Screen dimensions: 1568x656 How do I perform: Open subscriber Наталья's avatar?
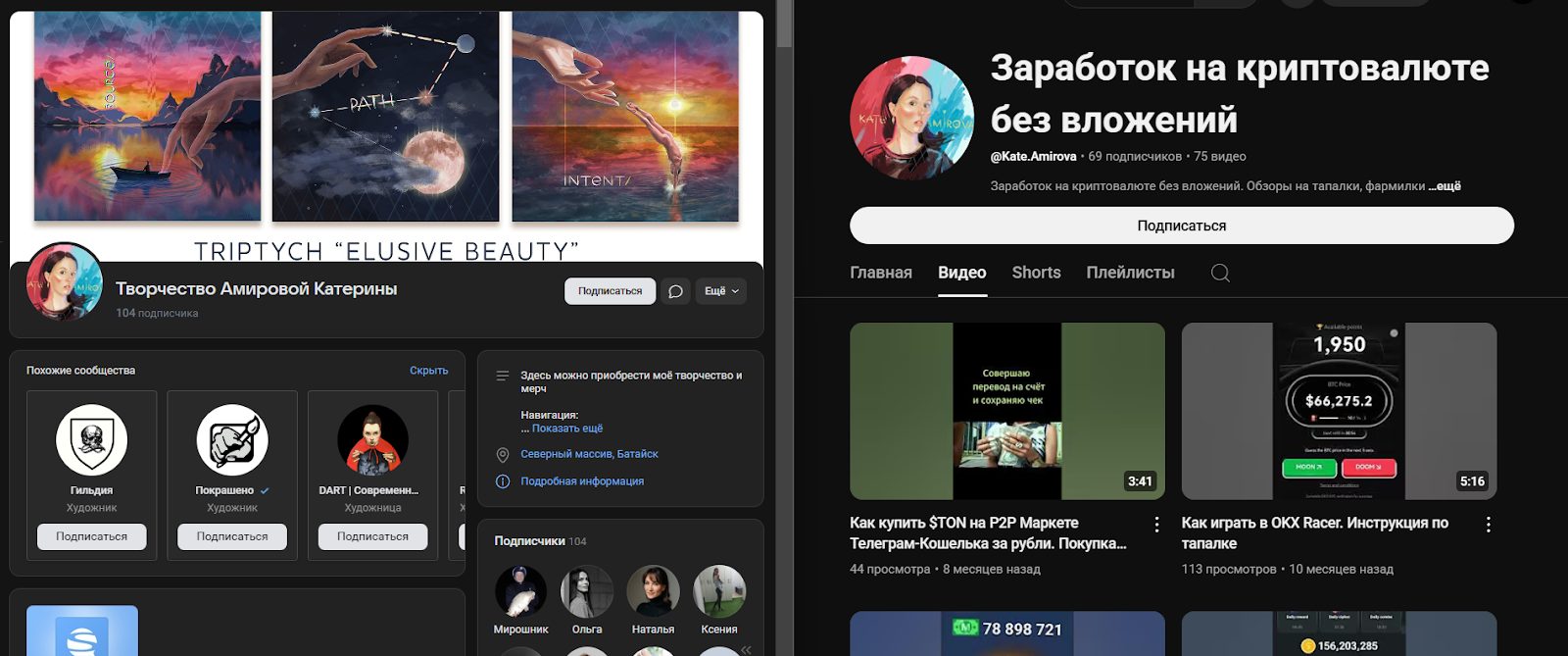coord(653,591)
